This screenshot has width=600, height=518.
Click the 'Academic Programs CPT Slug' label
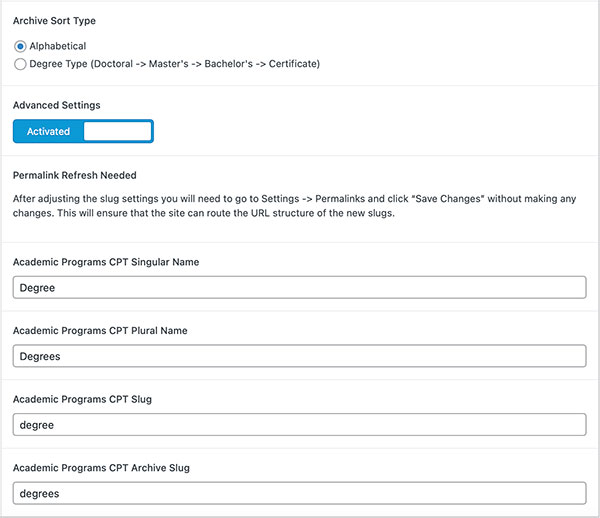click(x=82, y=399)
